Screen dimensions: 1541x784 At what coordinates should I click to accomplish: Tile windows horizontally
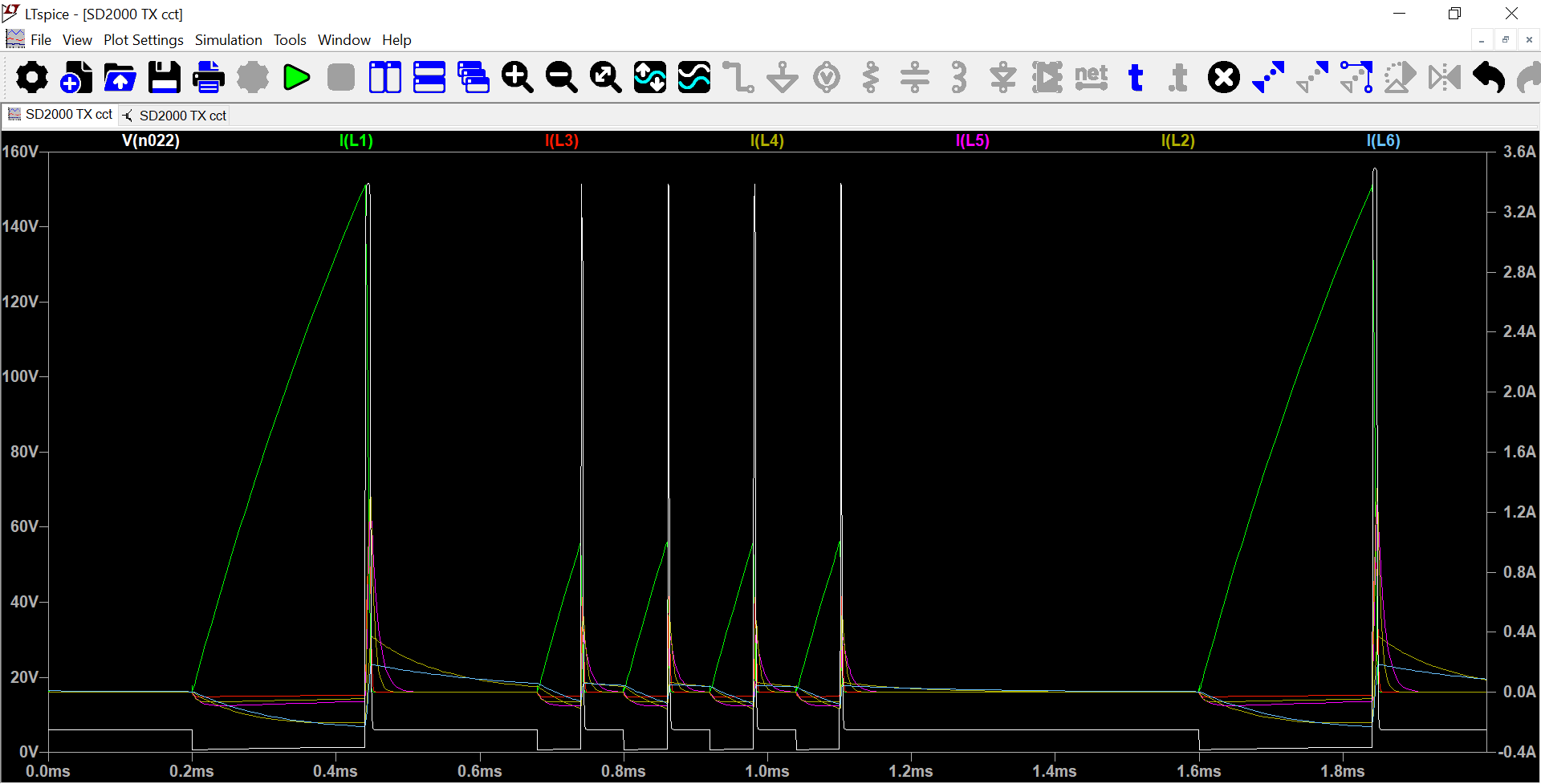point(429,78)
